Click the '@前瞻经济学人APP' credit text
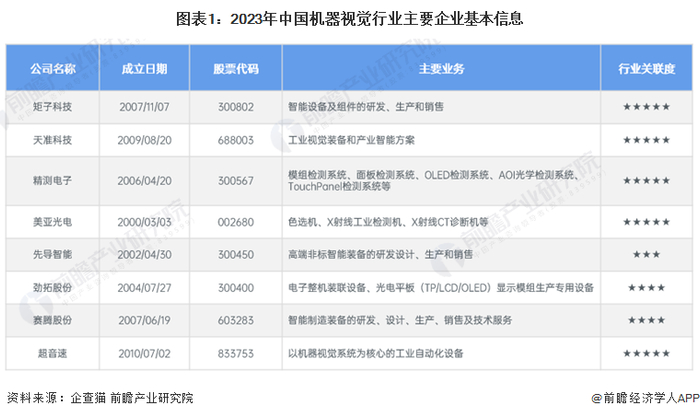The width and height of the screenshot is (700, 417). [x=646, y=398]
